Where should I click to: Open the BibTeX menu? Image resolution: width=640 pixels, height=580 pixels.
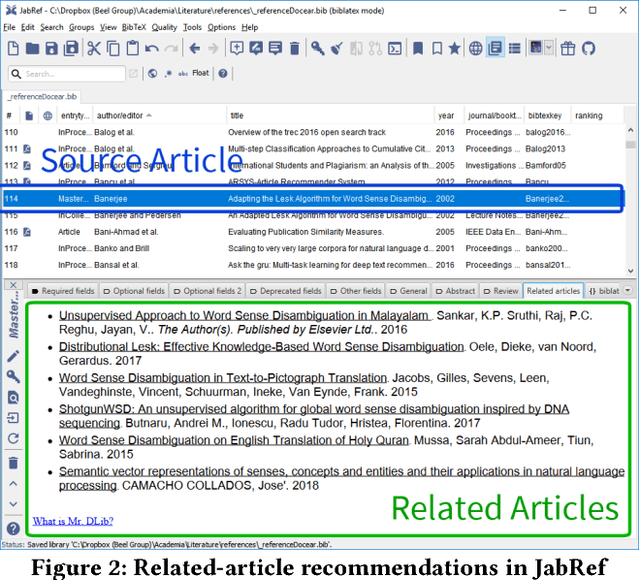134,27
